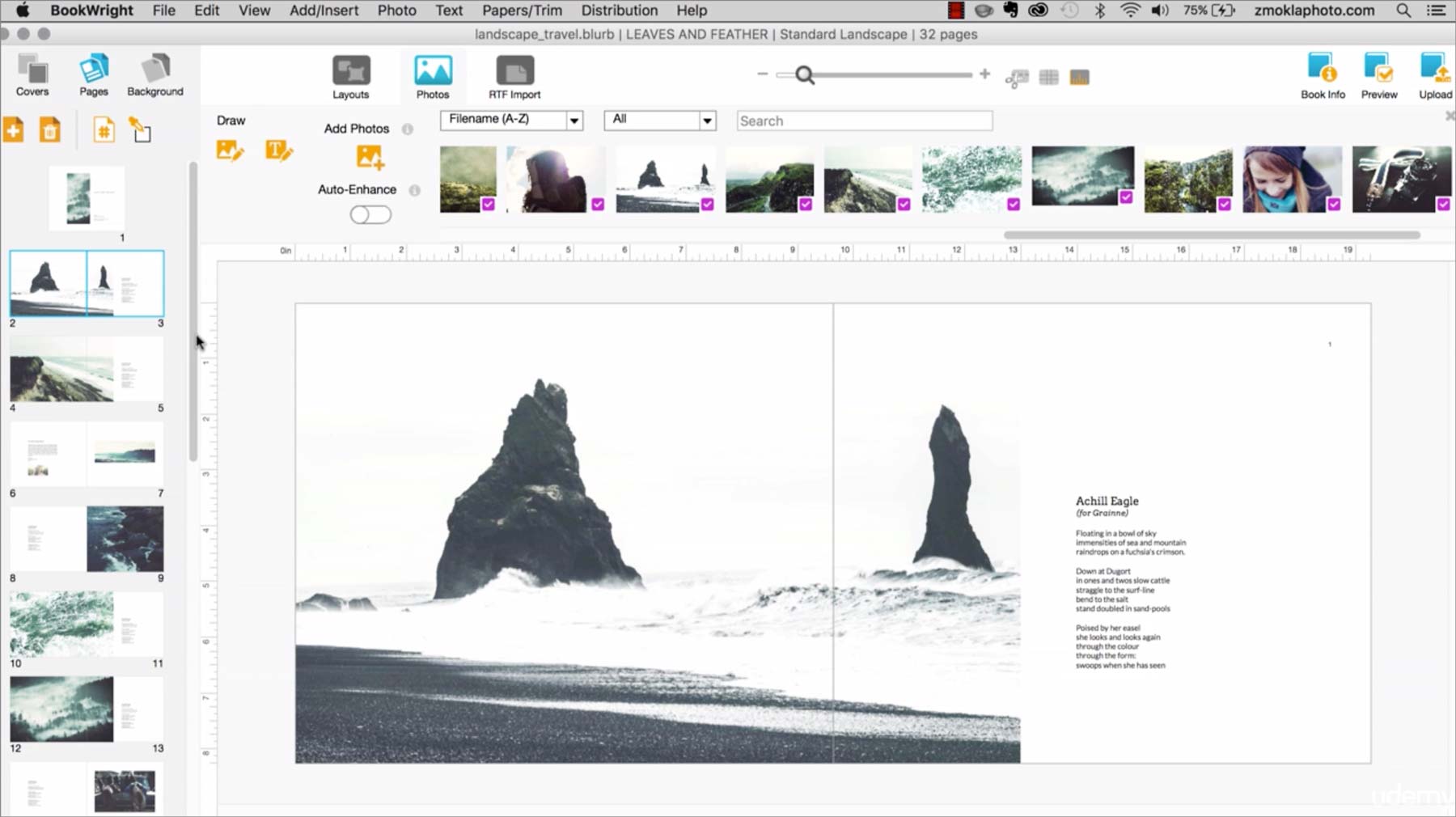Open the Papers/Trim menu
Image resolution: width=1456 pixels, height=817 pixels.
coord(522,11)
